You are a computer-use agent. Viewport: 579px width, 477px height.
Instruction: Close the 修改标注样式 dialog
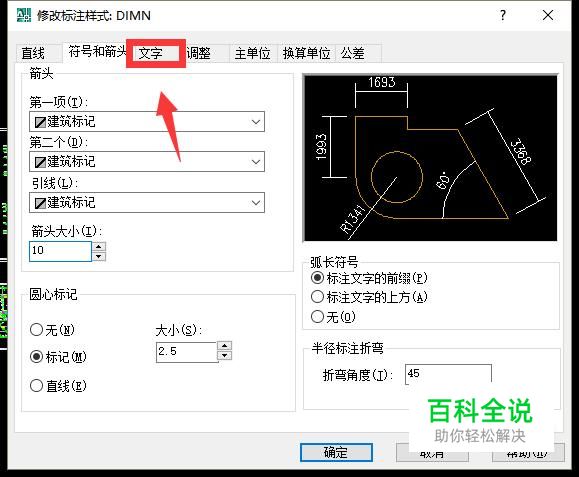tap(548, 15)
